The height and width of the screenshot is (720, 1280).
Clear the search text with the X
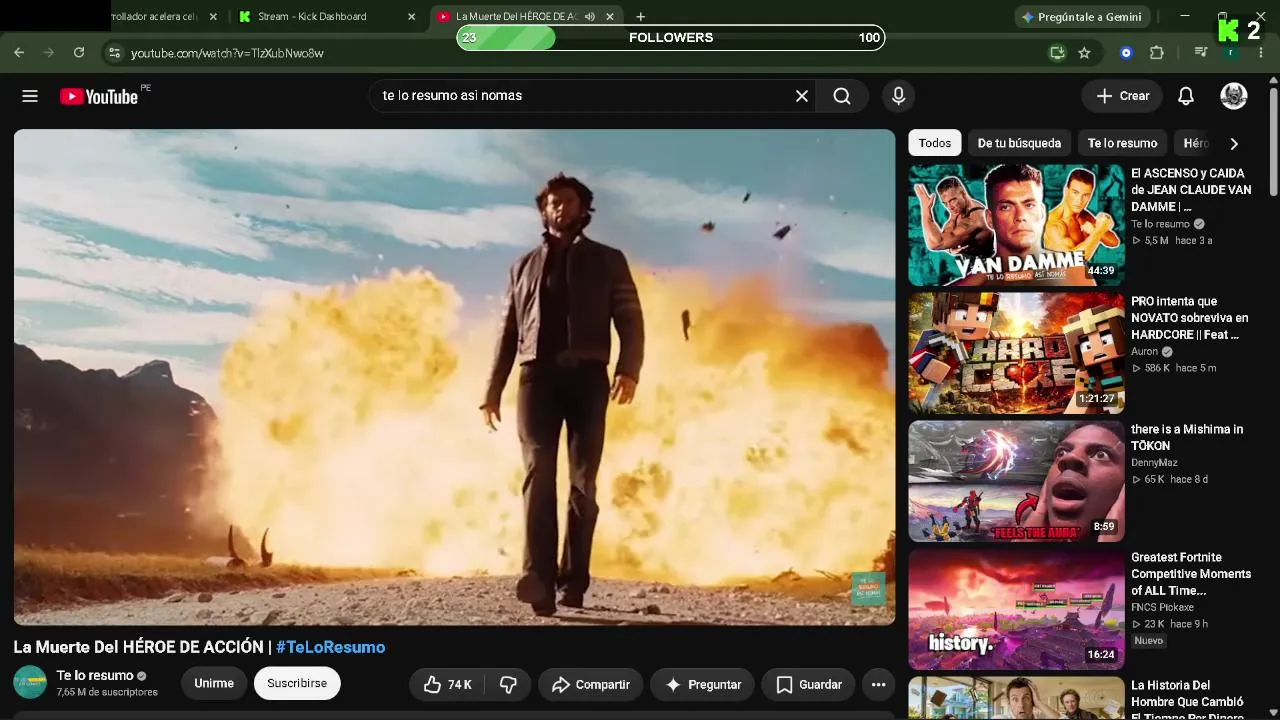pos(802,96)
